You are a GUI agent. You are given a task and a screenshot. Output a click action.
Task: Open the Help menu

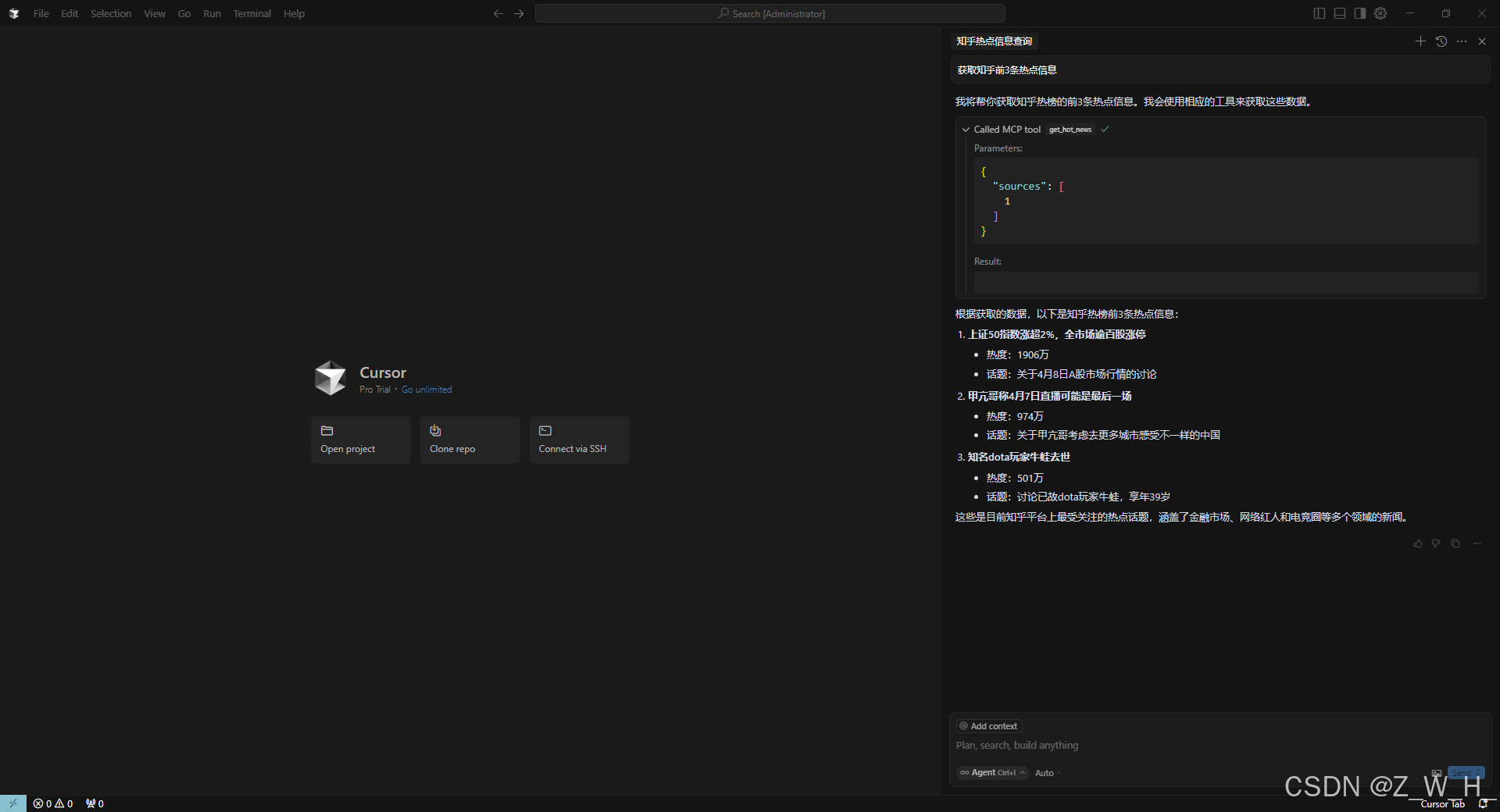pos(294,13)
